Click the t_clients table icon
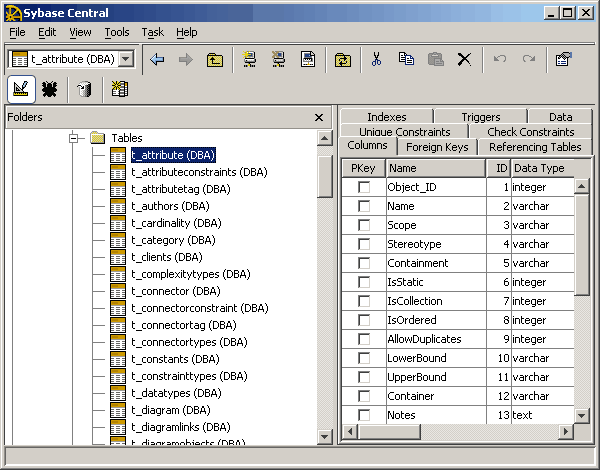The image size is (600, 470). tap(118, 257)
